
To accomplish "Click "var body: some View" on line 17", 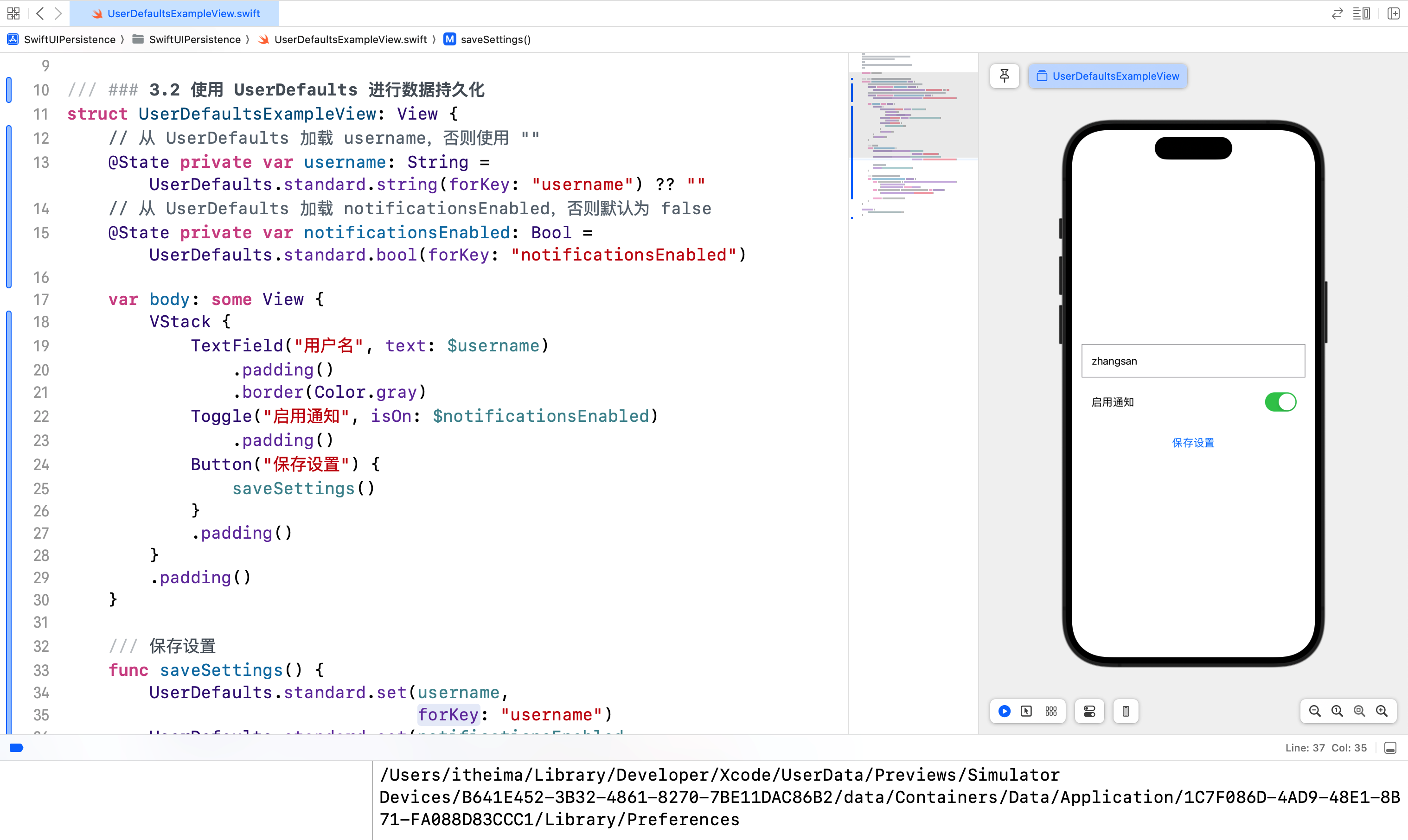I will (206, 299).
